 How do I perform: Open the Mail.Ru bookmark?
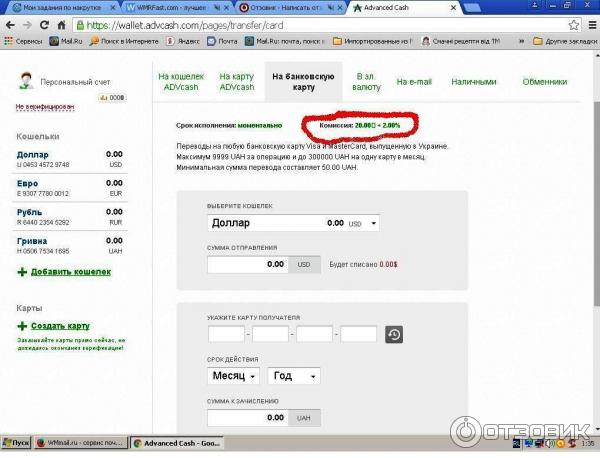pyautogui.click(x=66, y=41)
